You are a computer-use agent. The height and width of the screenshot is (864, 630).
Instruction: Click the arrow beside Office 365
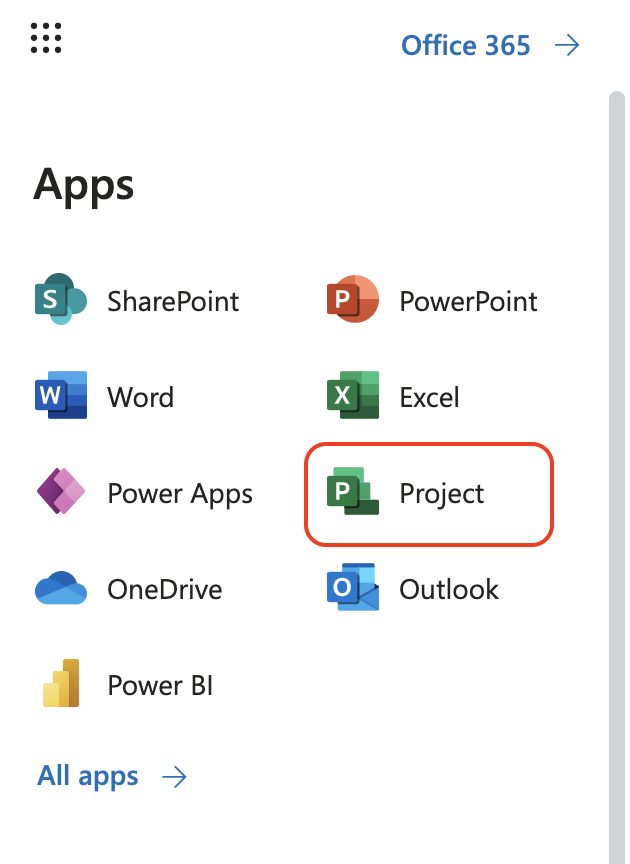(x=567, y=45)
